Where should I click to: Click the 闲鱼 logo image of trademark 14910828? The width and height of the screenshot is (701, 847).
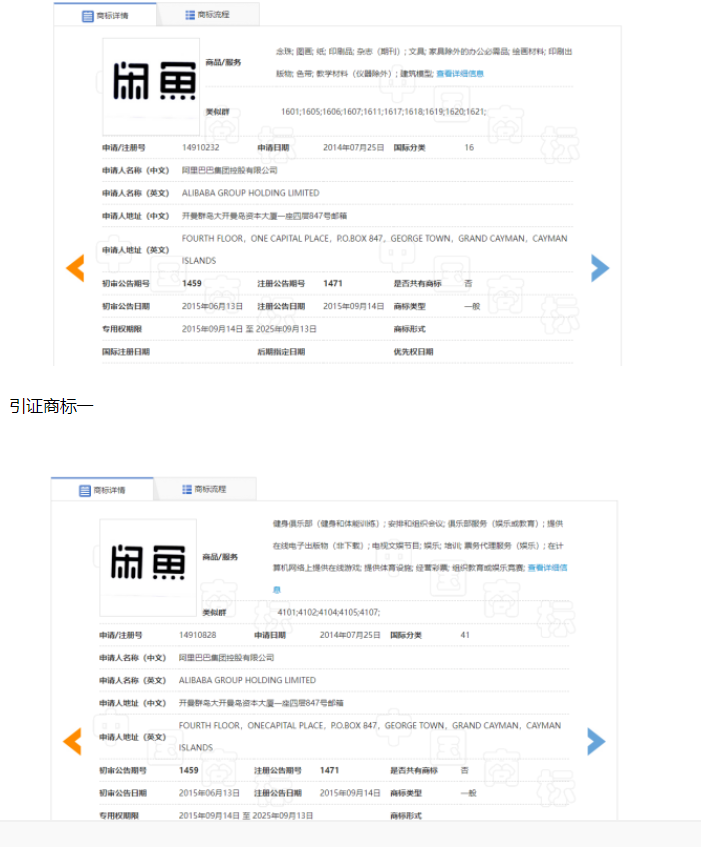tap(148, 568)
